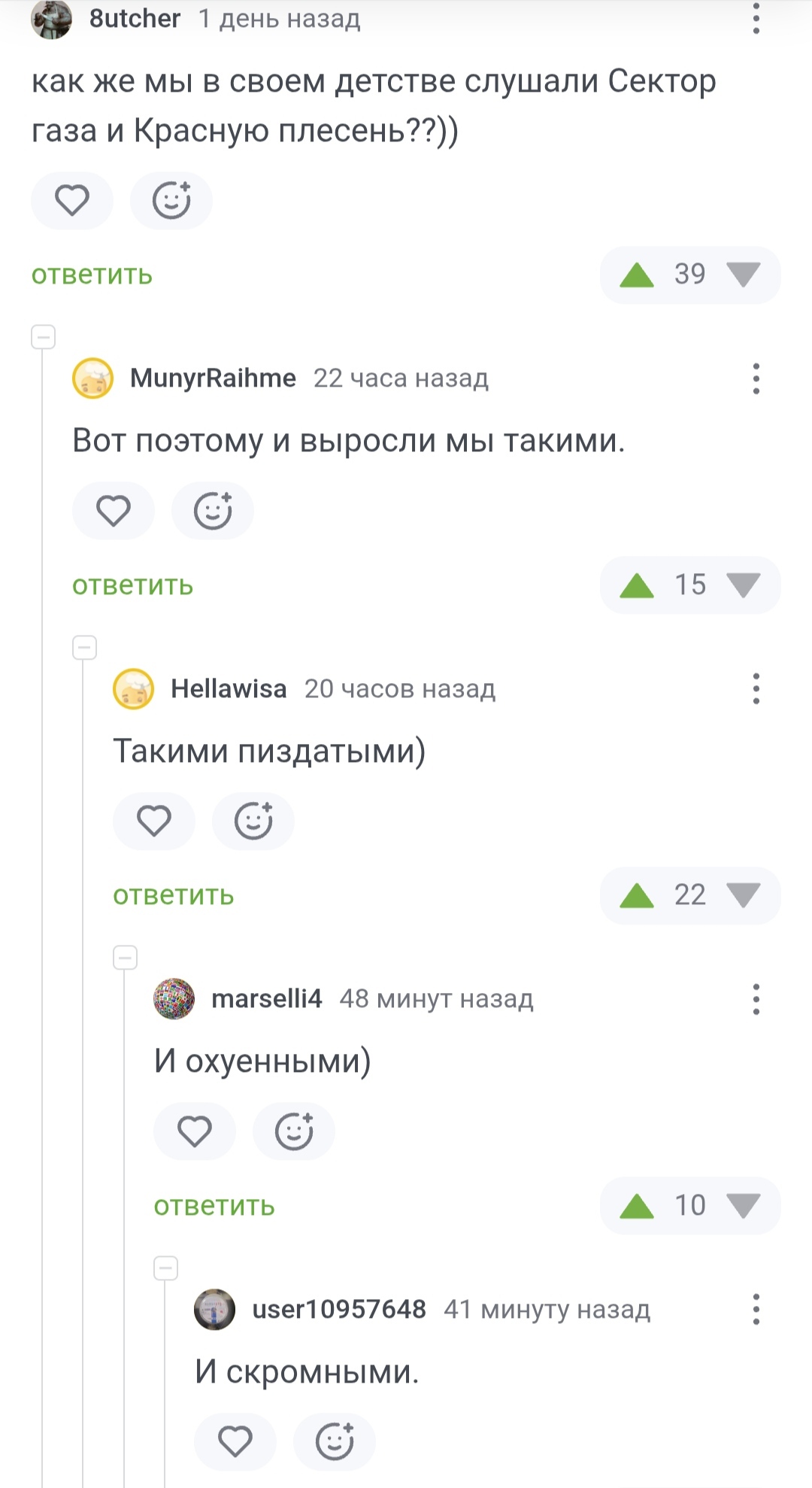Heart the comment by user10957648
This screenshot has height=1488, width=812.
(235, 1441)
